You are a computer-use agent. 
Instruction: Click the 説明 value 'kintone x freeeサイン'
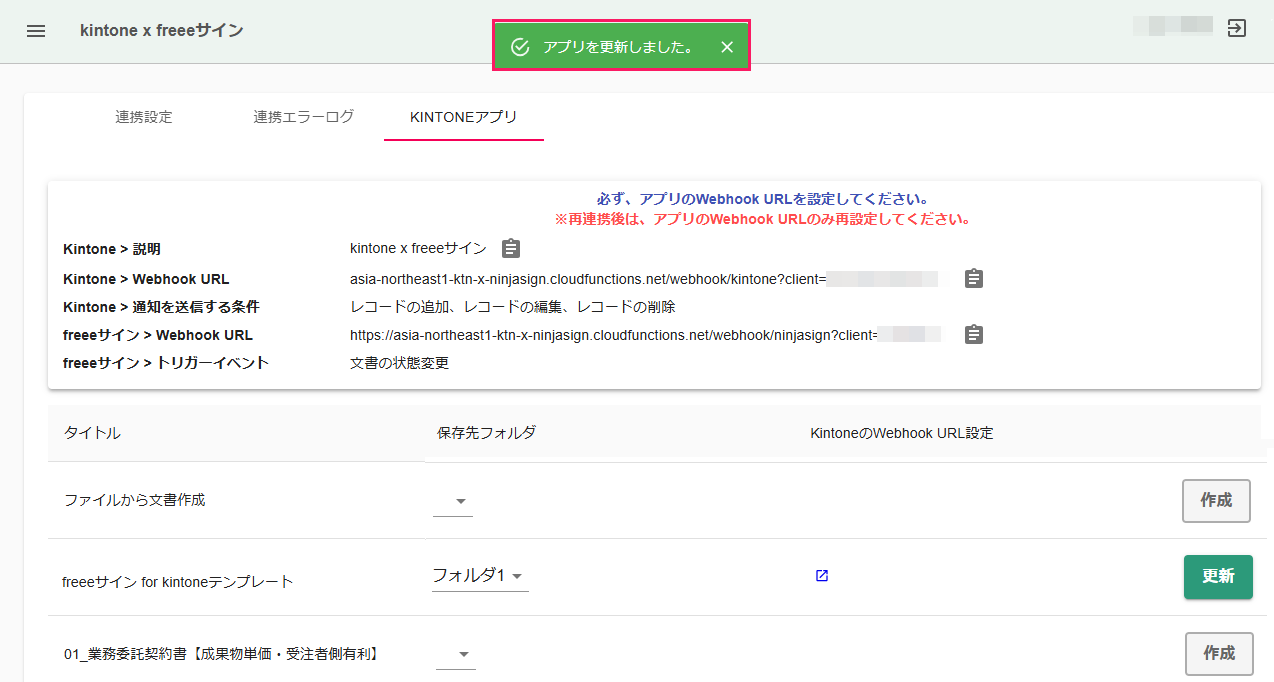pyautogui.click(x=418, y=248)
